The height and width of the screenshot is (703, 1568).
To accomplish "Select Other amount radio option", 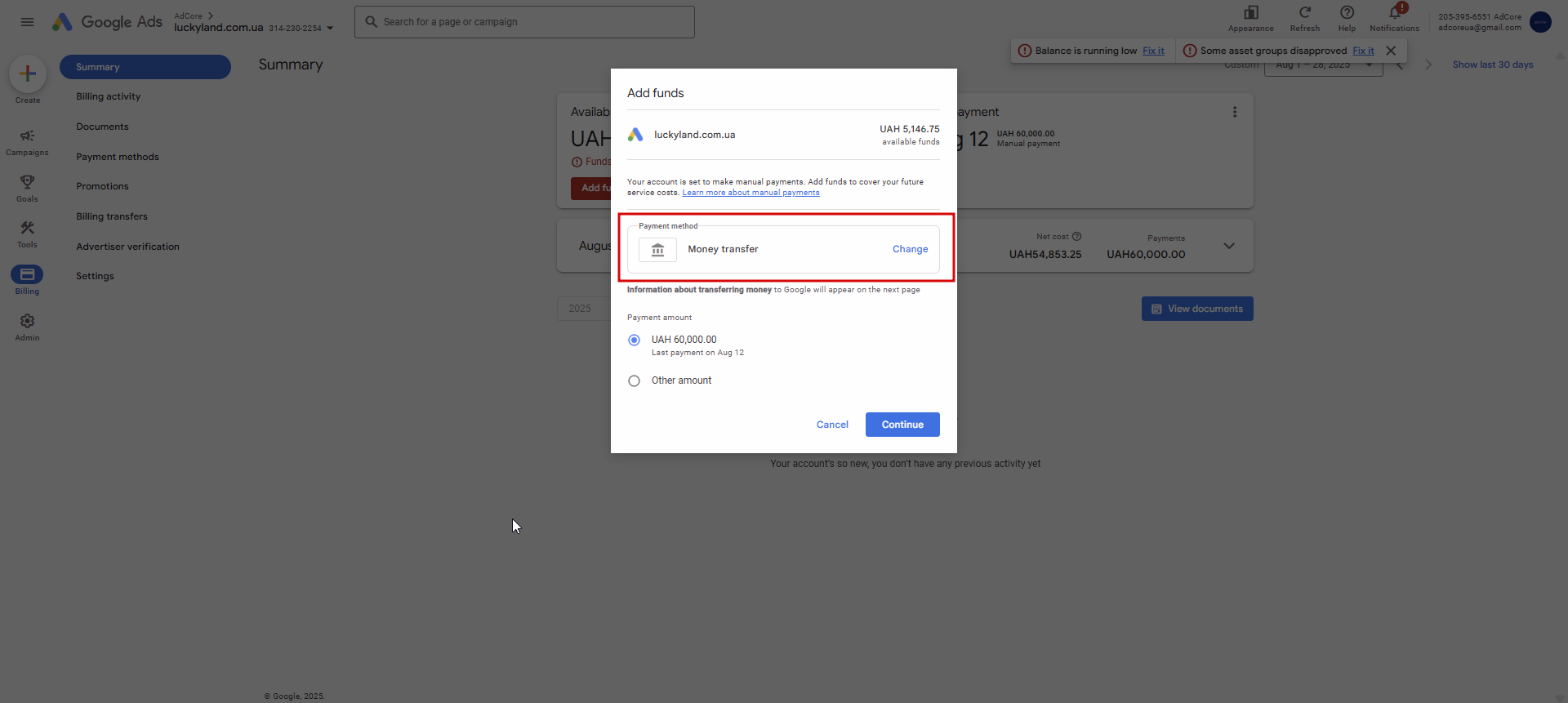I will click(x=634, y=381).
